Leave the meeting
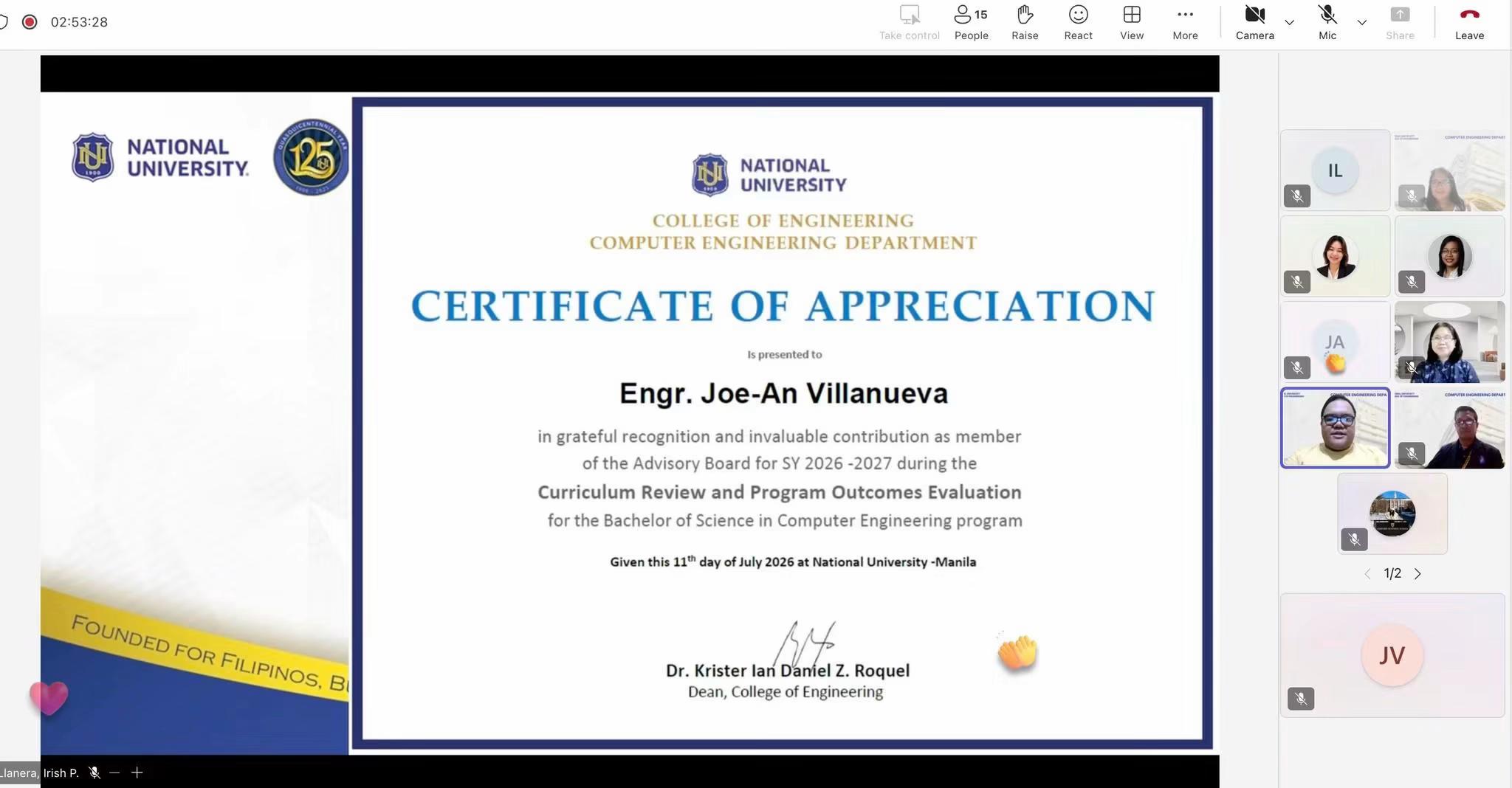Screen dimensions: 1512x788 (1469, 23)
